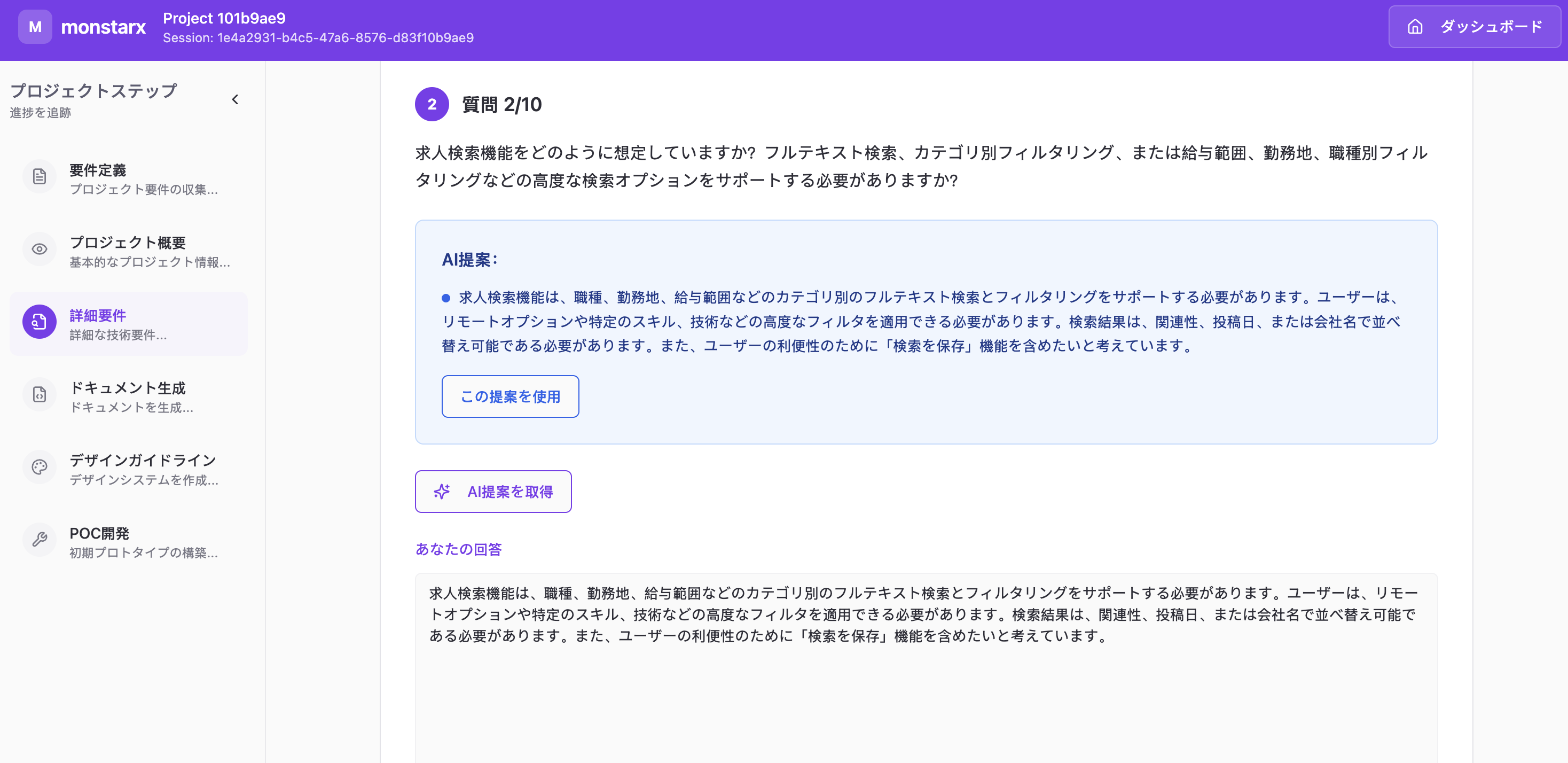1568x763 pixels.
Task: Click the この提案を使用 button
Action: [510, 396]
